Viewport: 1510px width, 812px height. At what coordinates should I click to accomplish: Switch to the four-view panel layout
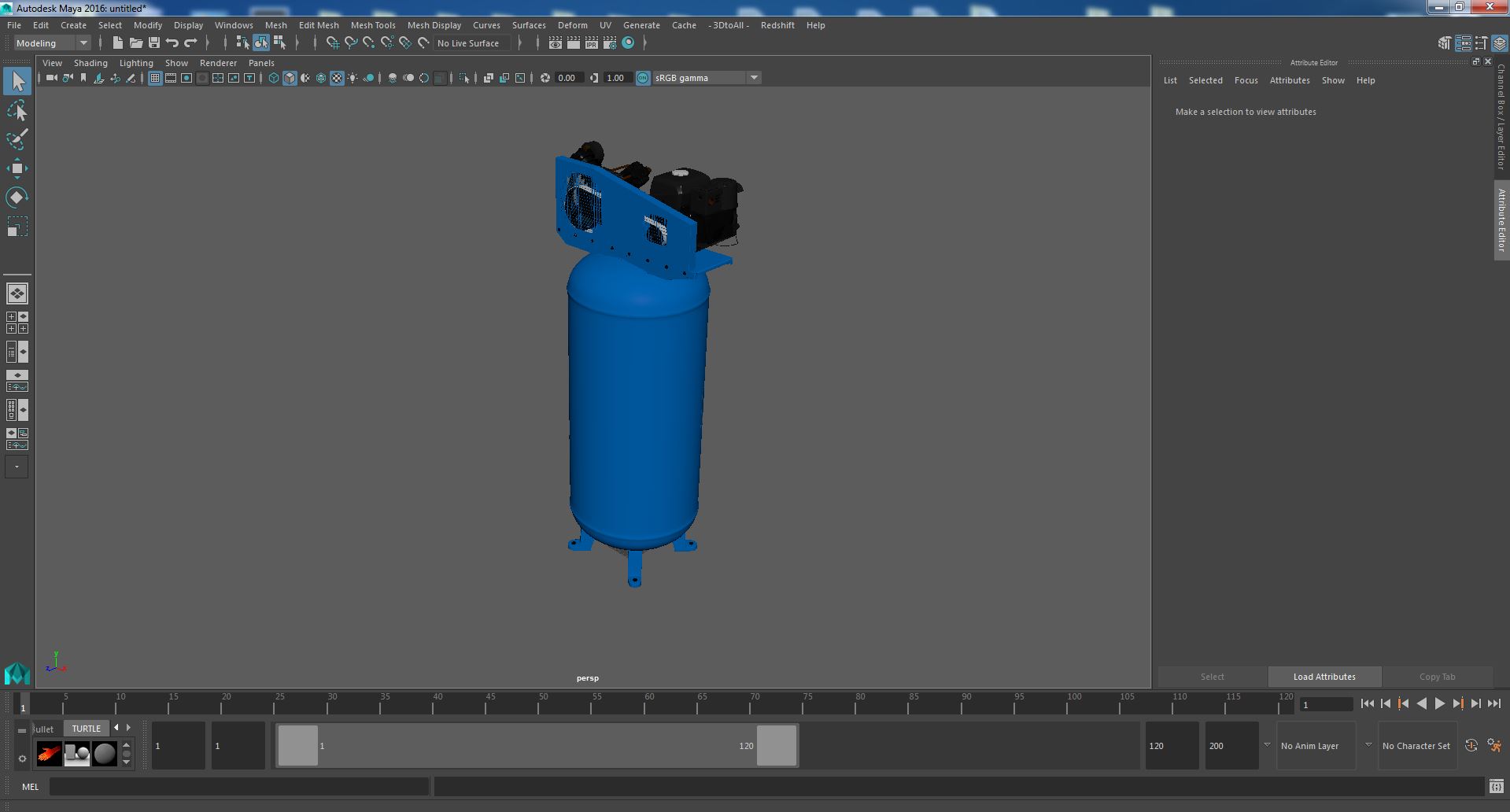(17, 323)
